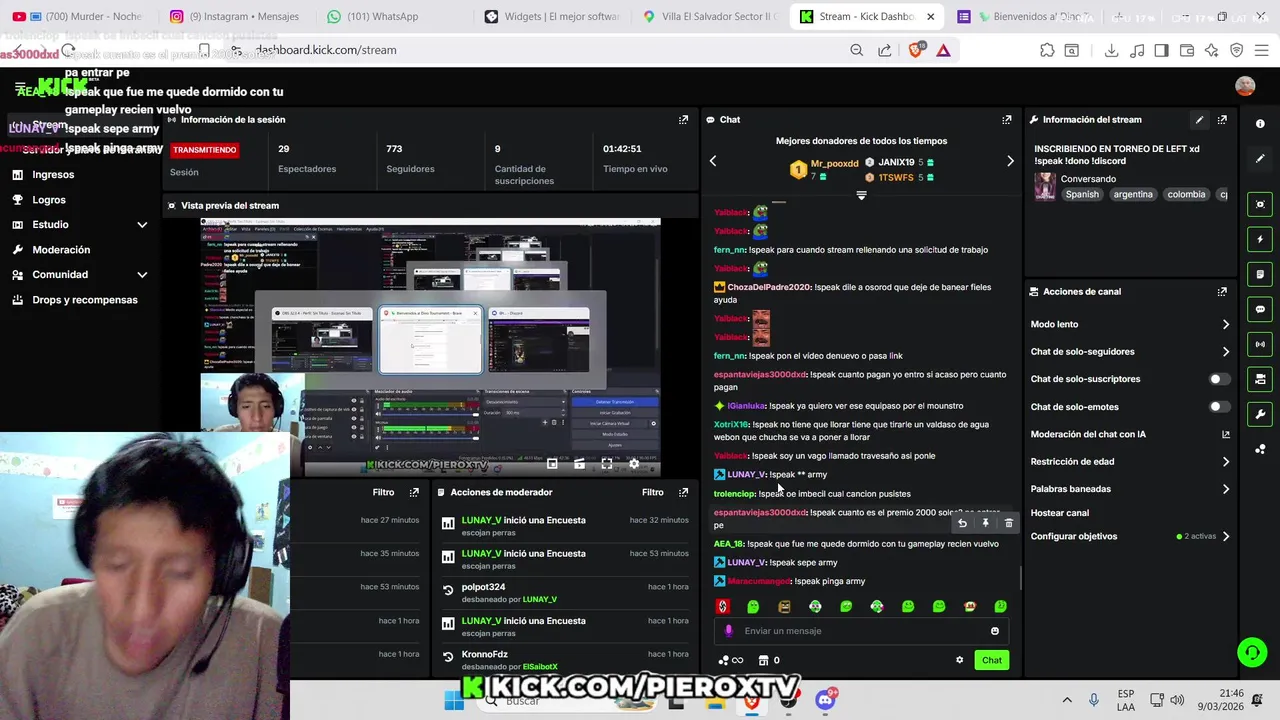Open the emoji picker in message box

pos(994,631)
